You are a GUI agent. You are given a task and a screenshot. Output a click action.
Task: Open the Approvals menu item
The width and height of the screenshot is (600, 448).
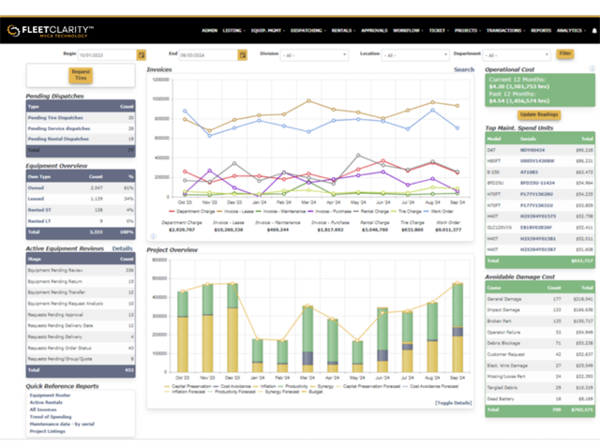374,31
